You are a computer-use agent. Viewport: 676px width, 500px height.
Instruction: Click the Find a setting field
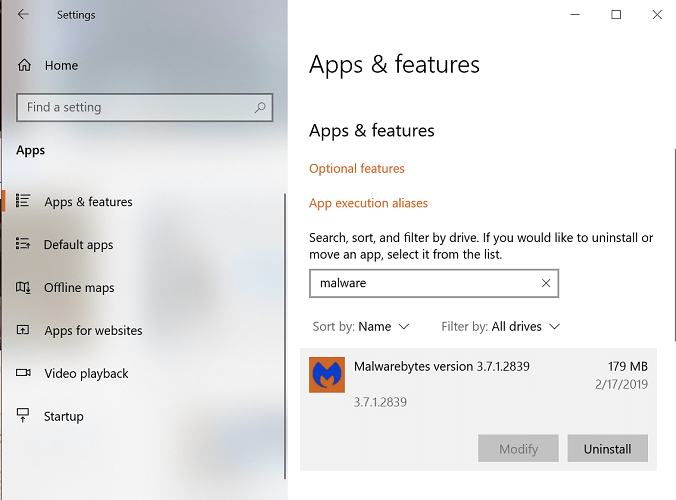click(x=135, y=108)
